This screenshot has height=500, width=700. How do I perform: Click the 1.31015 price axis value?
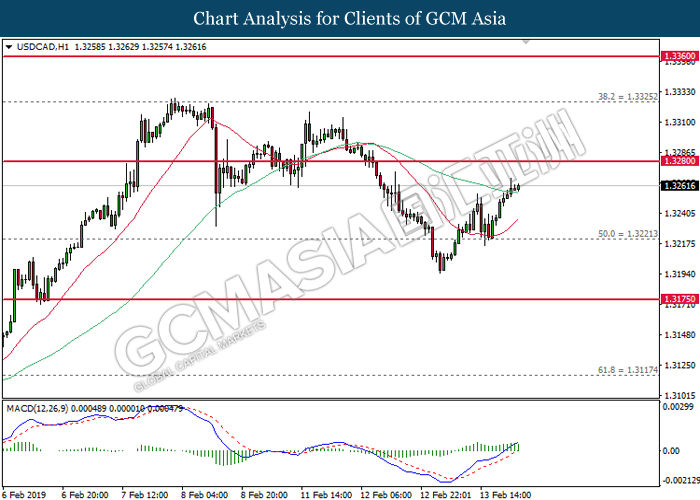pos(680,396)
